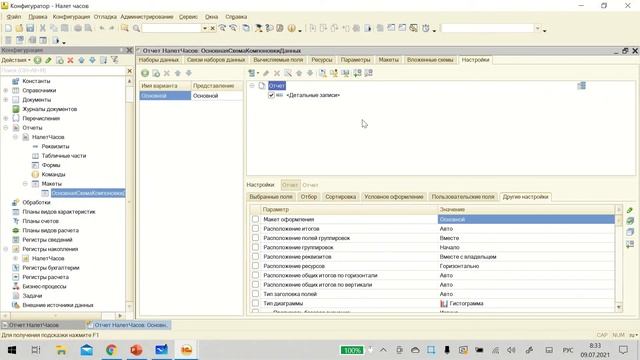
Task: Click the Отчет settings toggle button
Action: 290,185
